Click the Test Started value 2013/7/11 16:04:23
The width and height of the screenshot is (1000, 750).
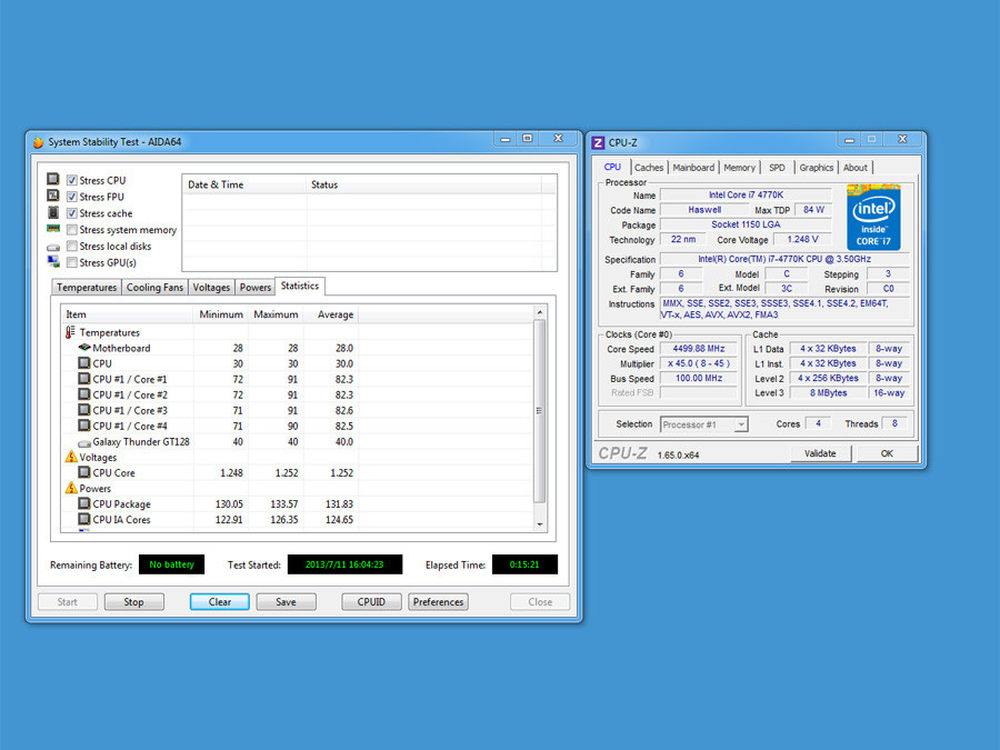click(344, 564)
